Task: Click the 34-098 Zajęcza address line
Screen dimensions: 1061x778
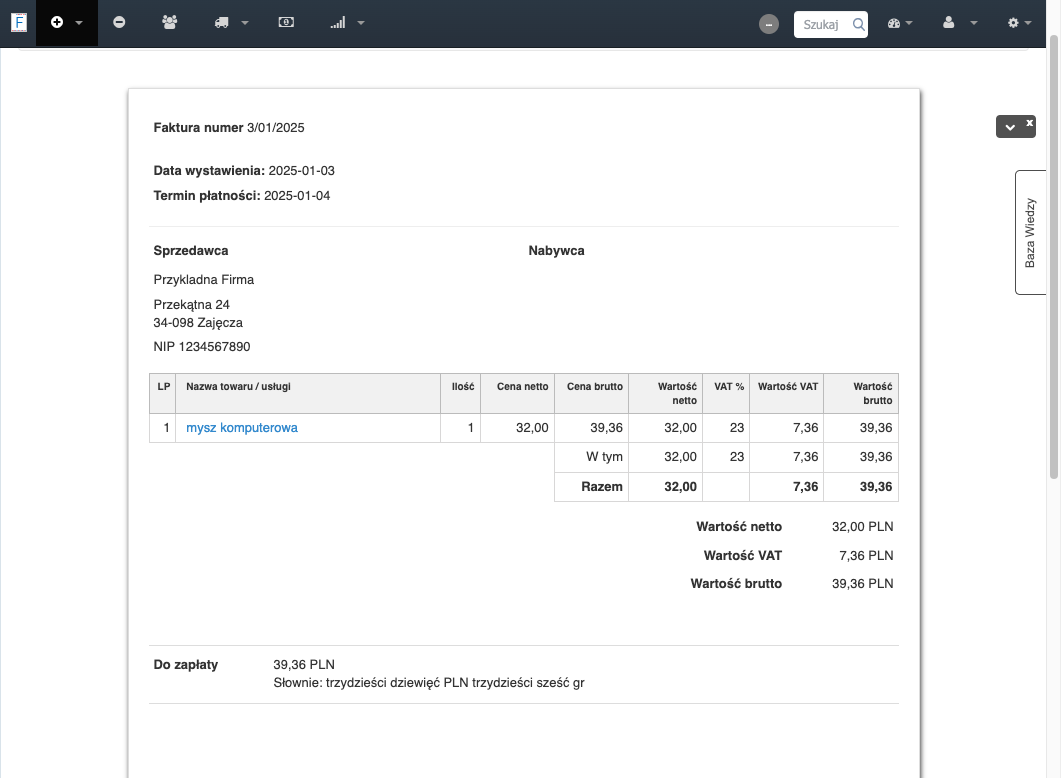Action: click(198, 323)
